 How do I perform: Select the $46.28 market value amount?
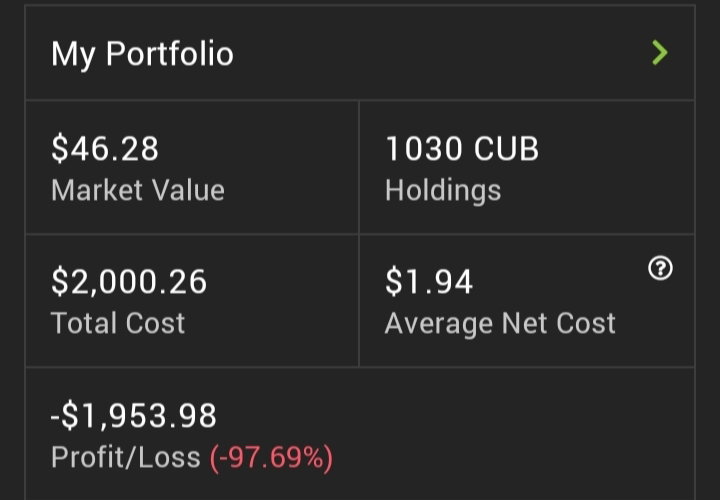point(105,149)
